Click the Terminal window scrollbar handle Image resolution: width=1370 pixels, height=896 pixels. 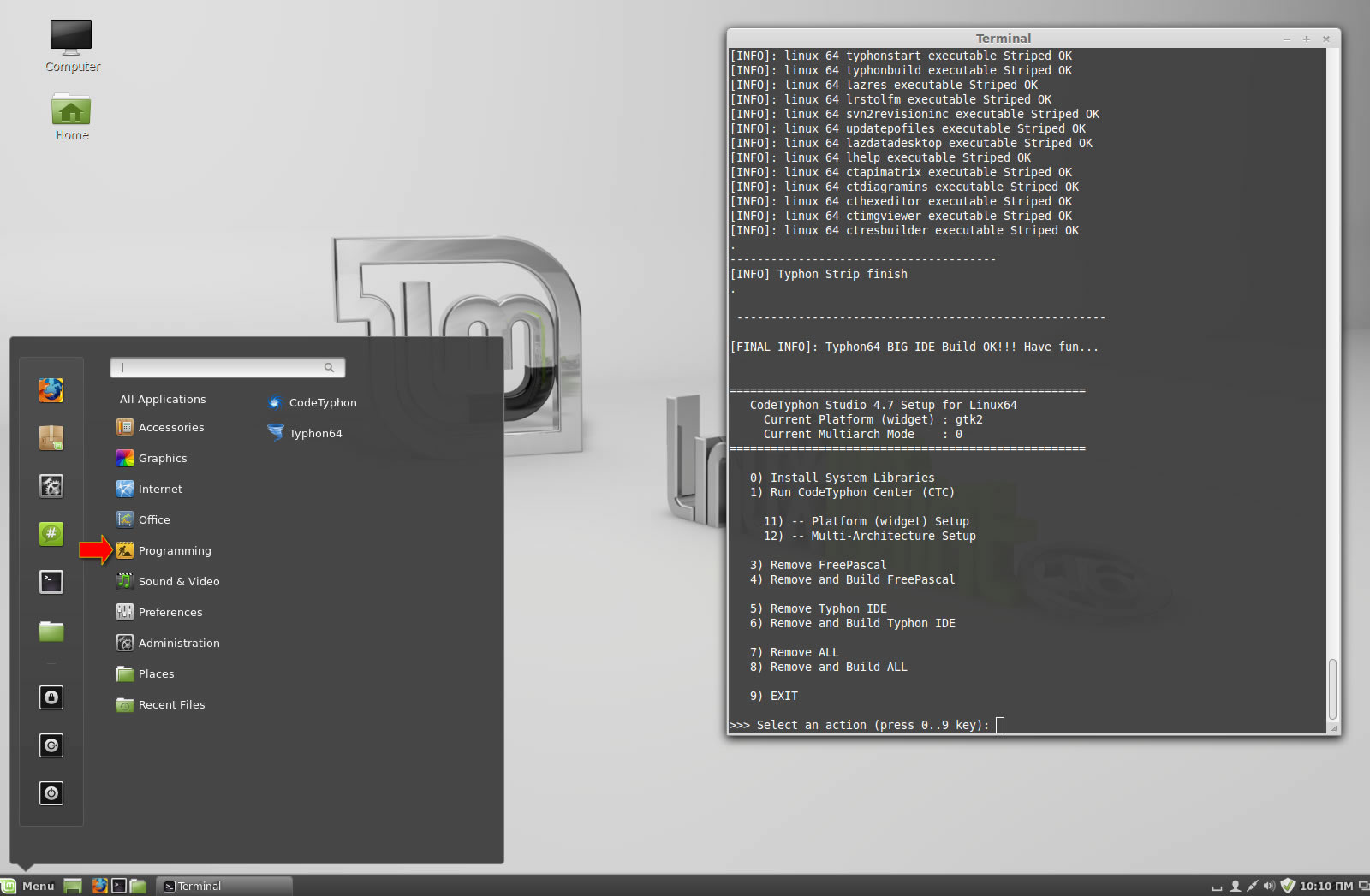(1333, 689)
